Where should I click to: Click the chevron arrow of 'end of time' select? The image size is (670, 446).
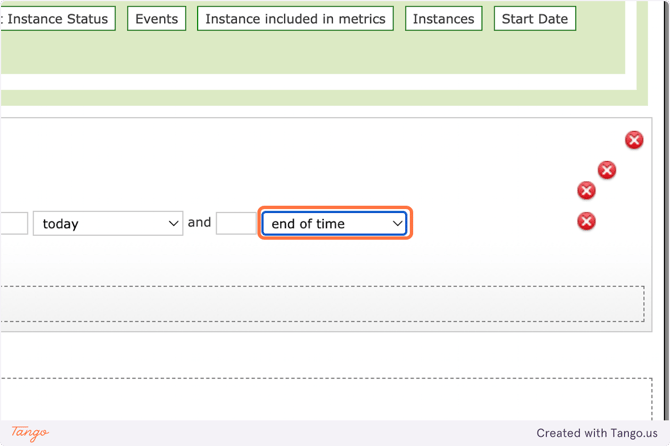click(397, 223)
